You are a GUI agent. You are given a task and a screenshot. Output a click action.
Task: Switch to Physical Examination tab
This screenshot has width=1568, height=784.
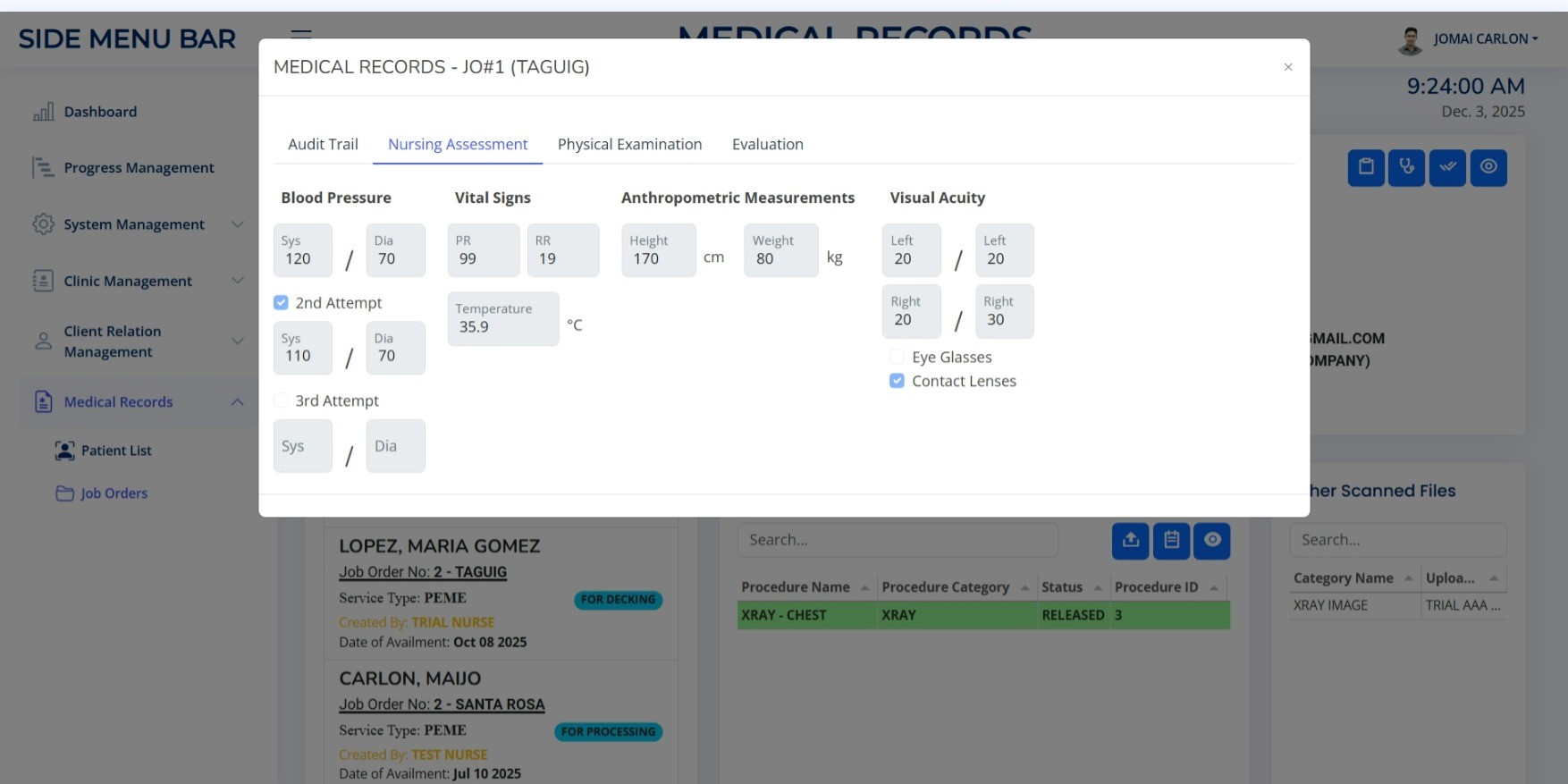[629, 145]
